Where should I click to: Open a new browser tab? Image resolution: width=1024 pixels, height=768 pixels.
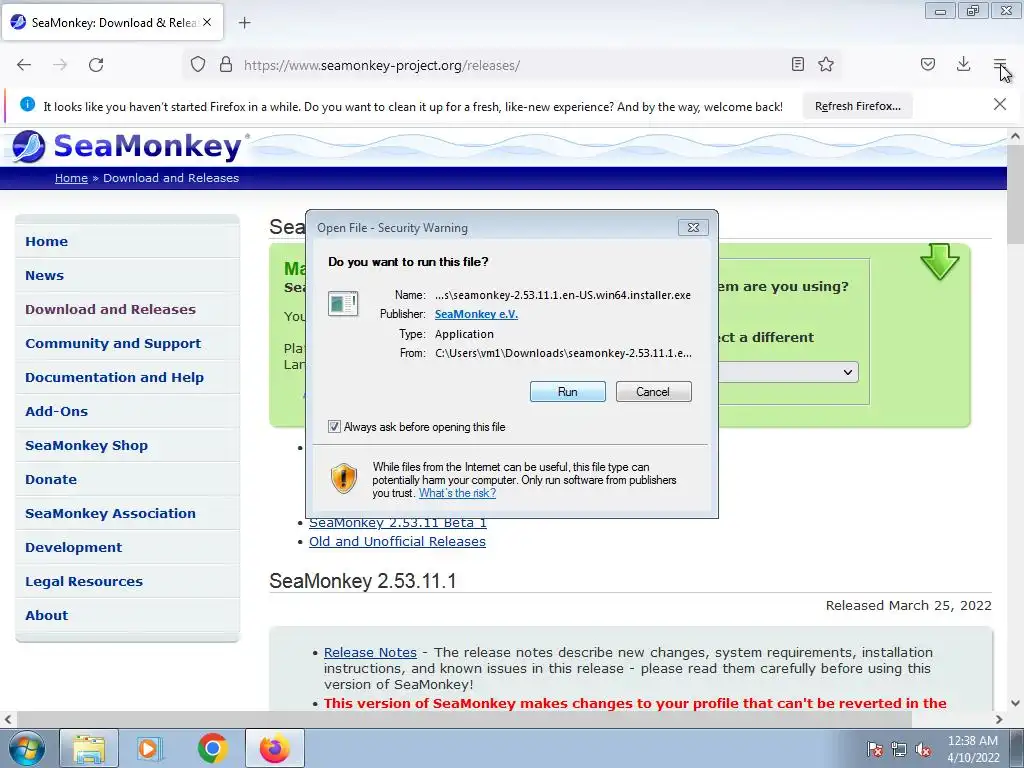tap(244, 23)
